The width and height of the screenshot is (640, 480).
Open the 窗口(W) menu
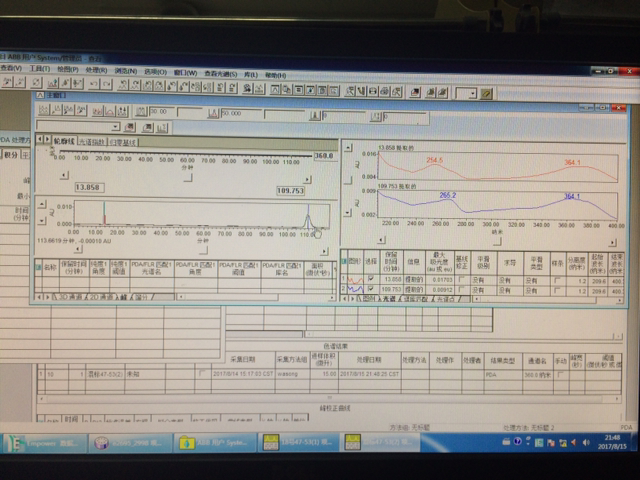[x=185, y=73]
